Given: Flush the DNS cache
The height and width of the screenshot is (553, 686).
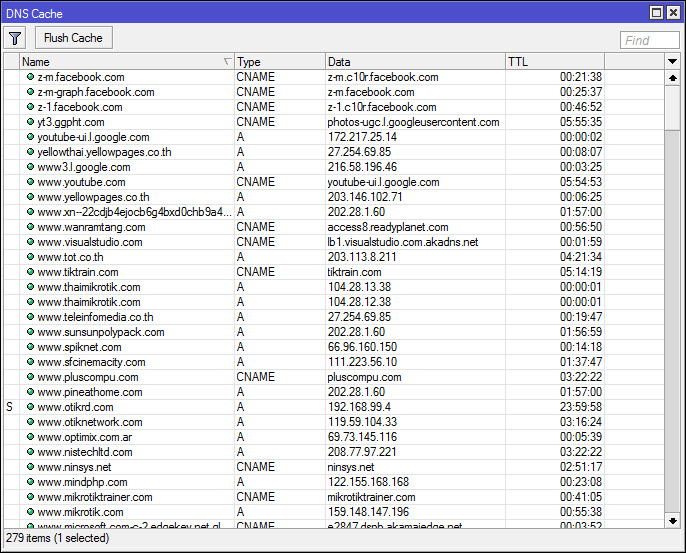Looking at the screenshot, I should (x=74, y=38).
